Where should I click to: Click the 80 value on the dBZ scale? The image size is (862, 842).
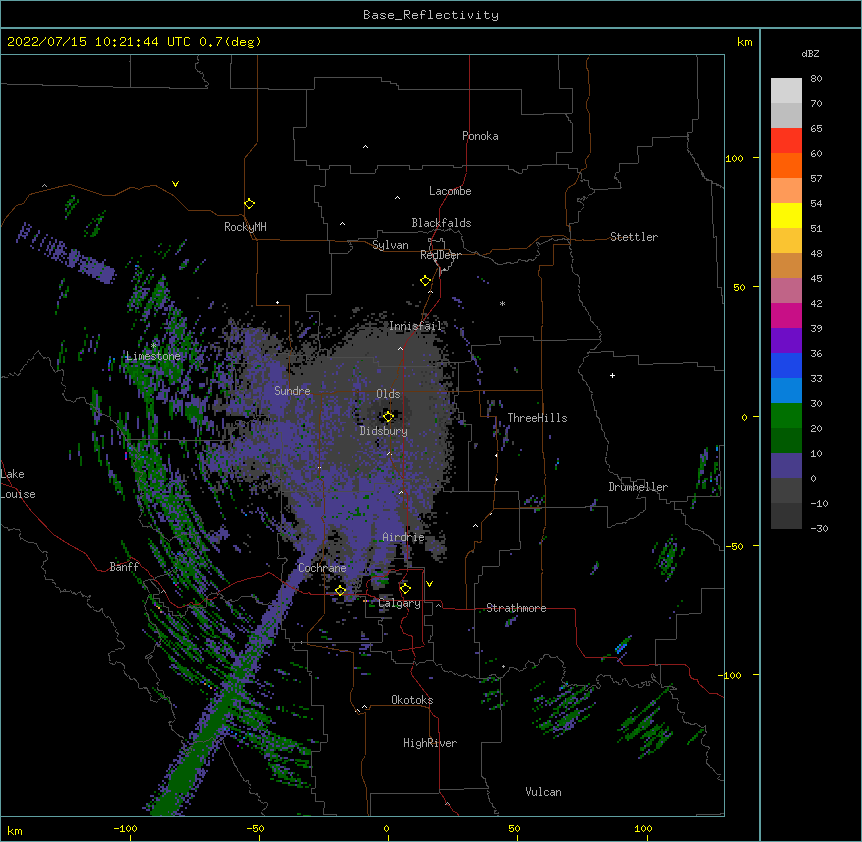816,78
